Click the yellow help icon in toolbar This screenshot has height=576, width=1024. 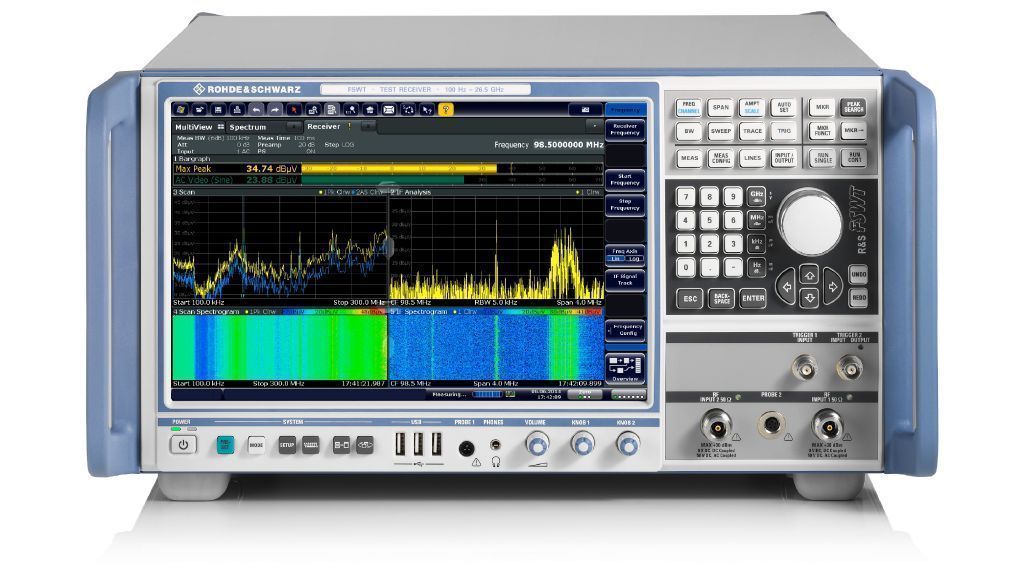[447, 109]
